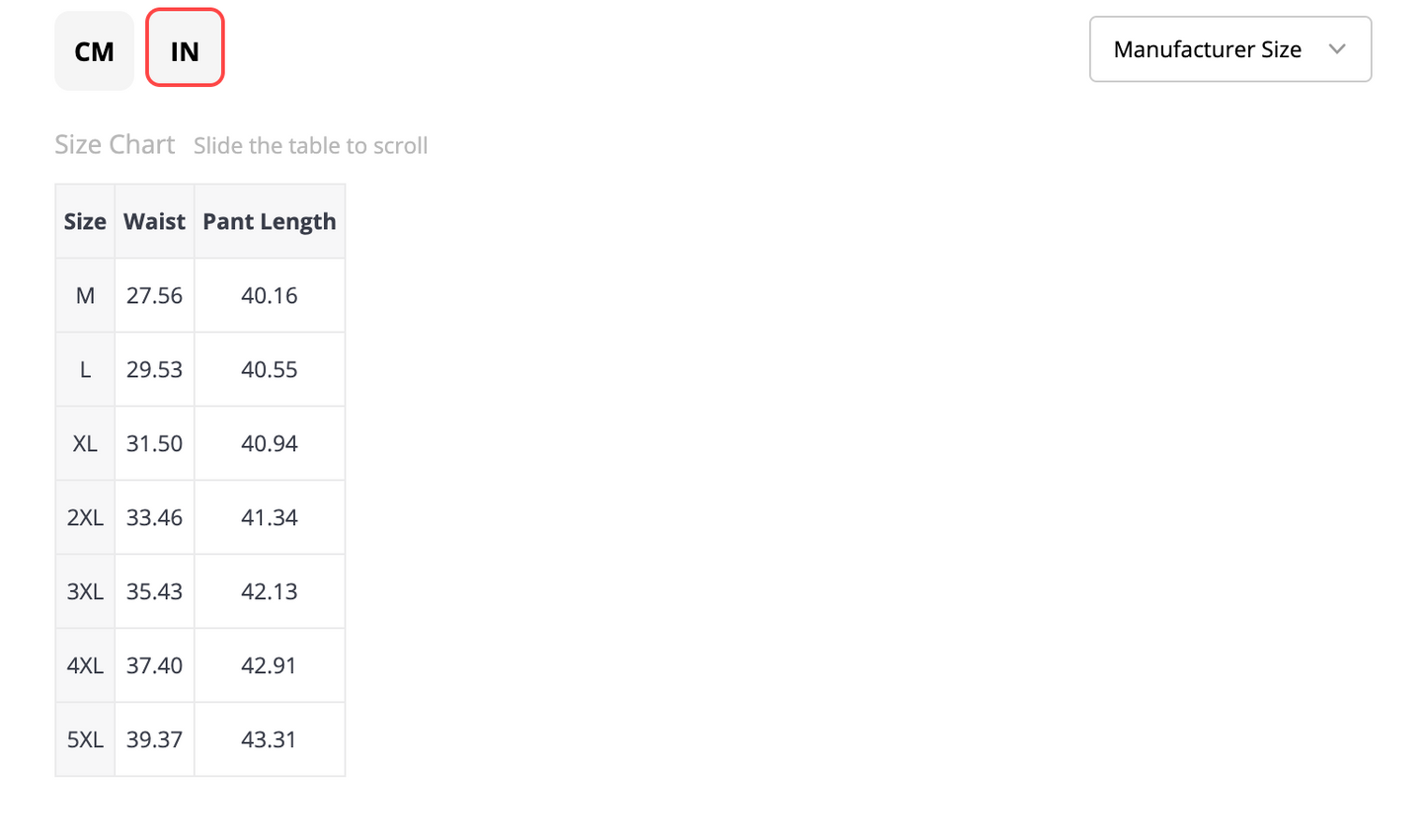The width and height of the screenshot is (1427, 840).
Task: Select the IN unit button
Action: click(x=185, y=48)
